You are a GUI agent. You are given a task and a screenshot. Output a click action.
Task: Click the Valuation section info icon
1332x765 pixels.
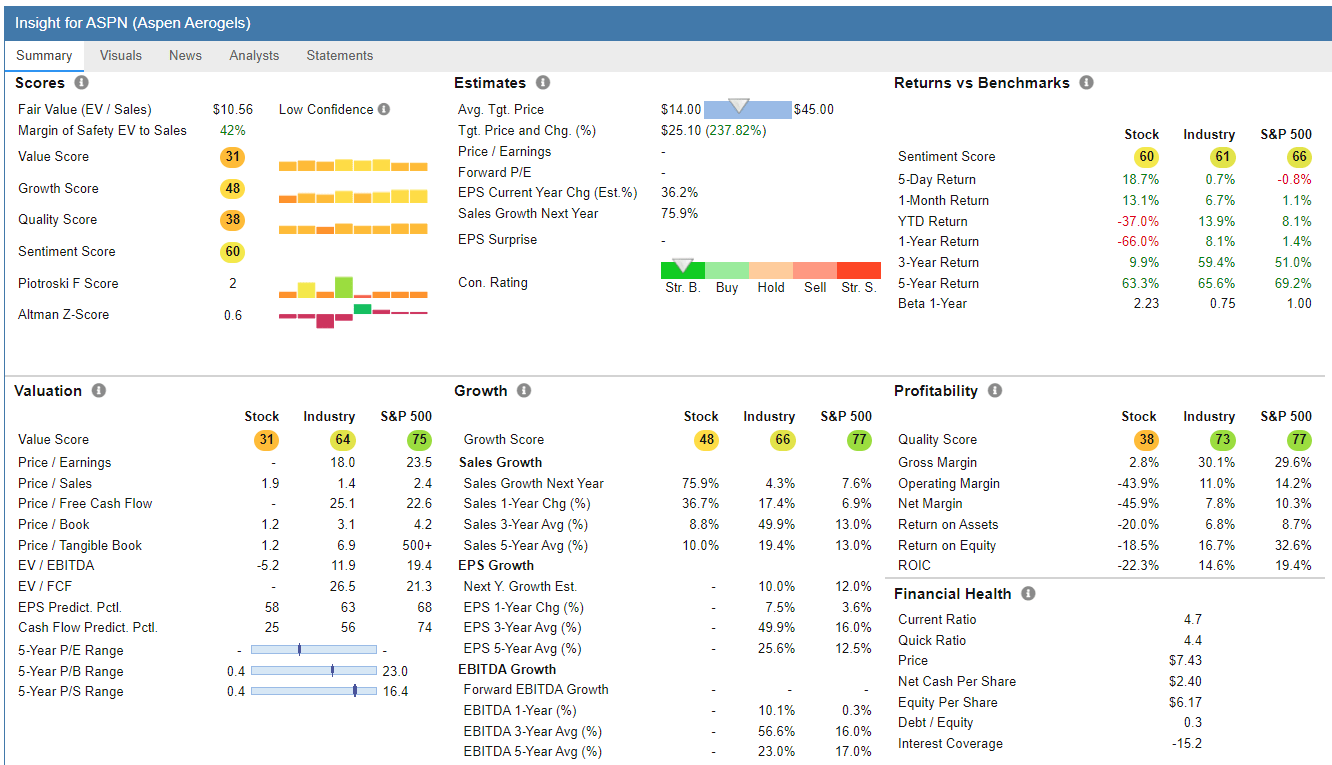tap(97, 390)
